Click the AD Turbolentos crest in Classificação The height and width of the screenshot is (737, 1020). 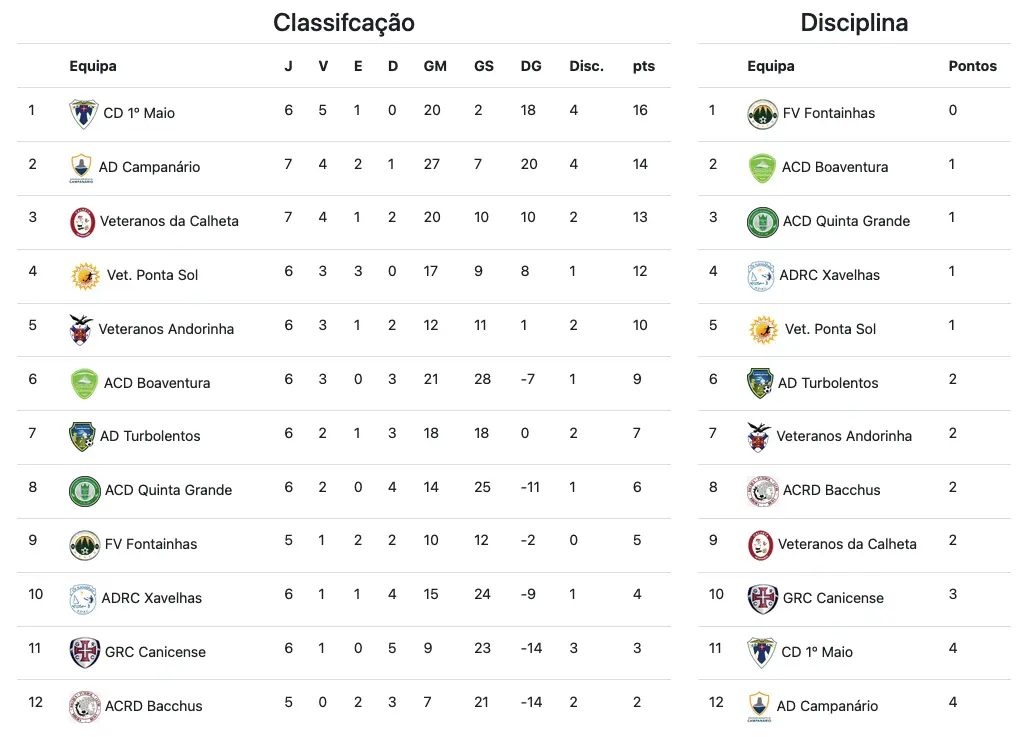click(82, 436)
